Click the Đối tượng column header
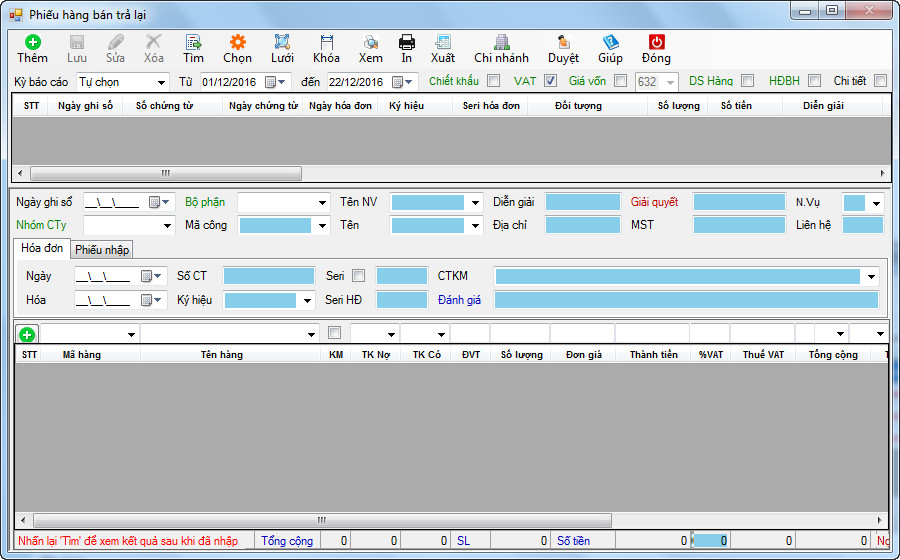Image resolution: width=900 pixels, height=560 pixels. point(579,106)
